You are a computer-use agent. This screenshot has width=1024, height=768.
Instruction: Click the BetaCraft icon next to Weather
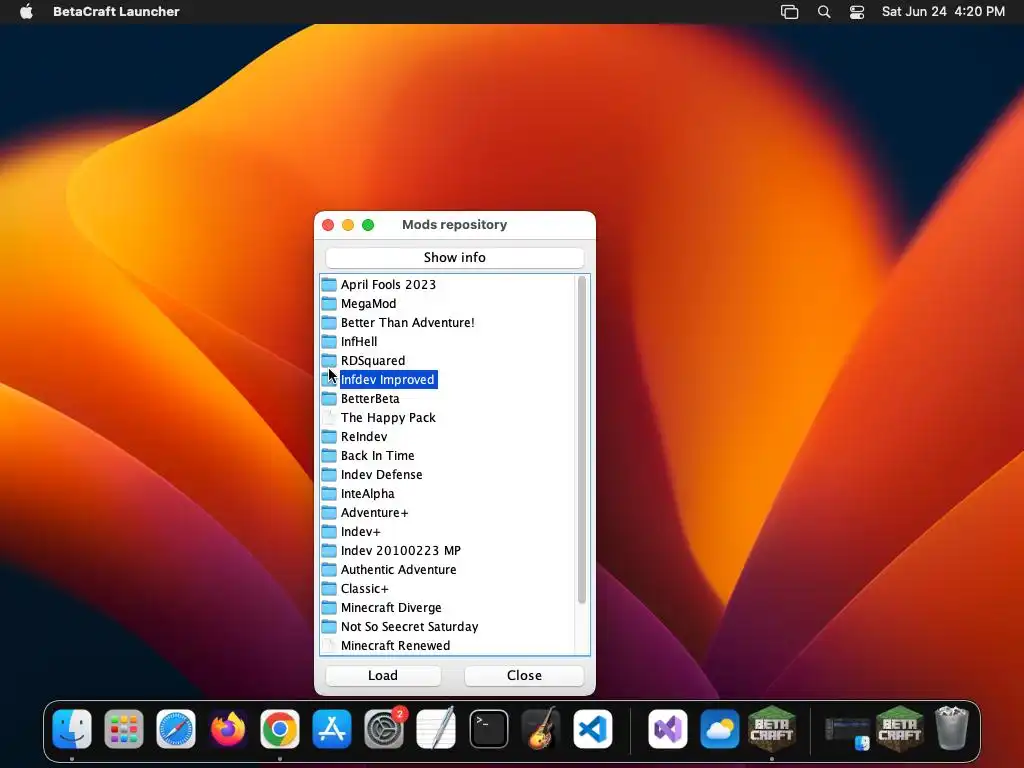pos(772,729)
